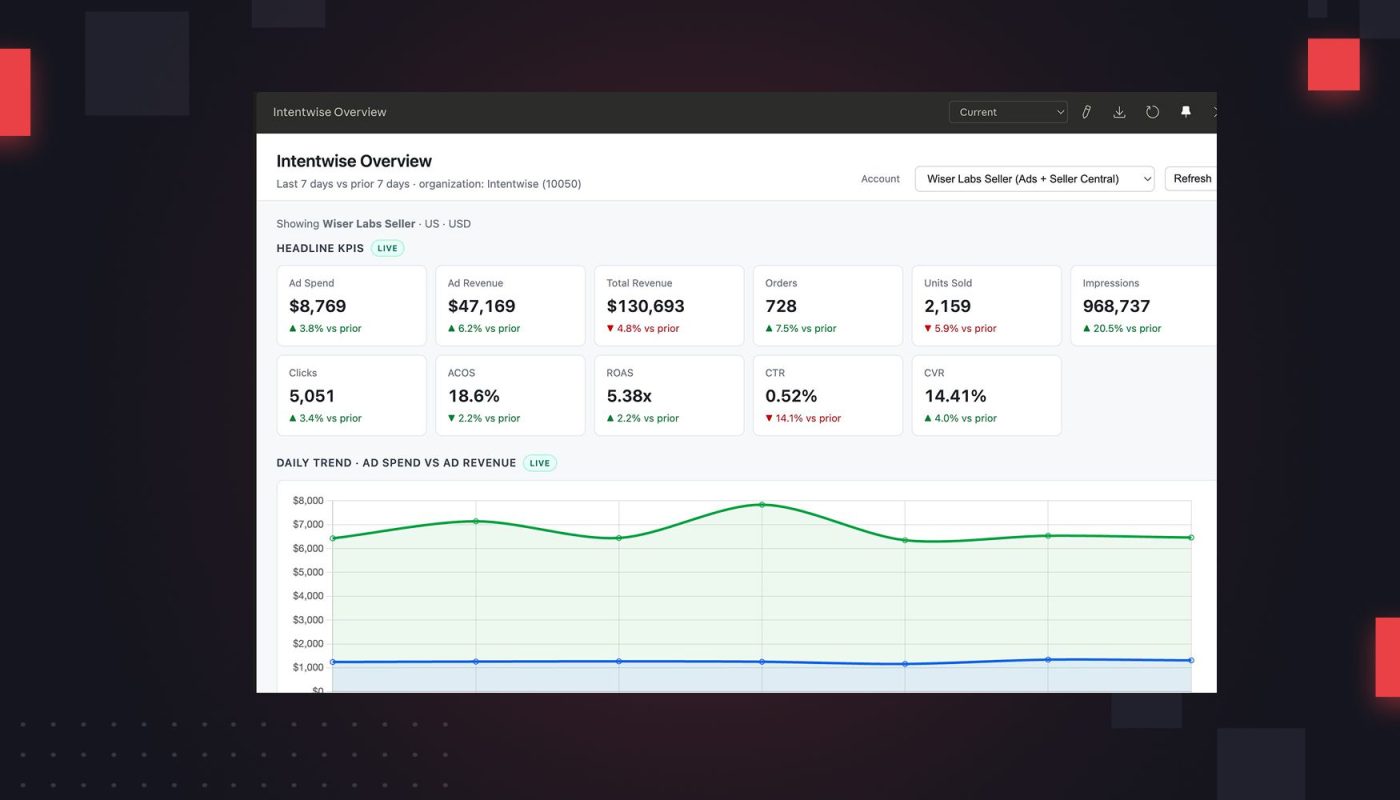This screenshot has height=800, width=1400.
Task: Pin the Intentwise Overview dashboard
Action: coord(1185,111)
